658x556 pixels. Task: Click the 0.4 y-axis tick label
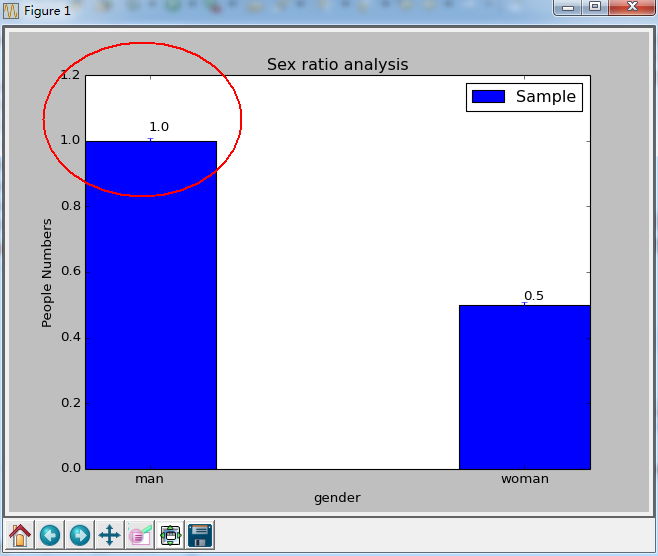click(x=70, y=337)
